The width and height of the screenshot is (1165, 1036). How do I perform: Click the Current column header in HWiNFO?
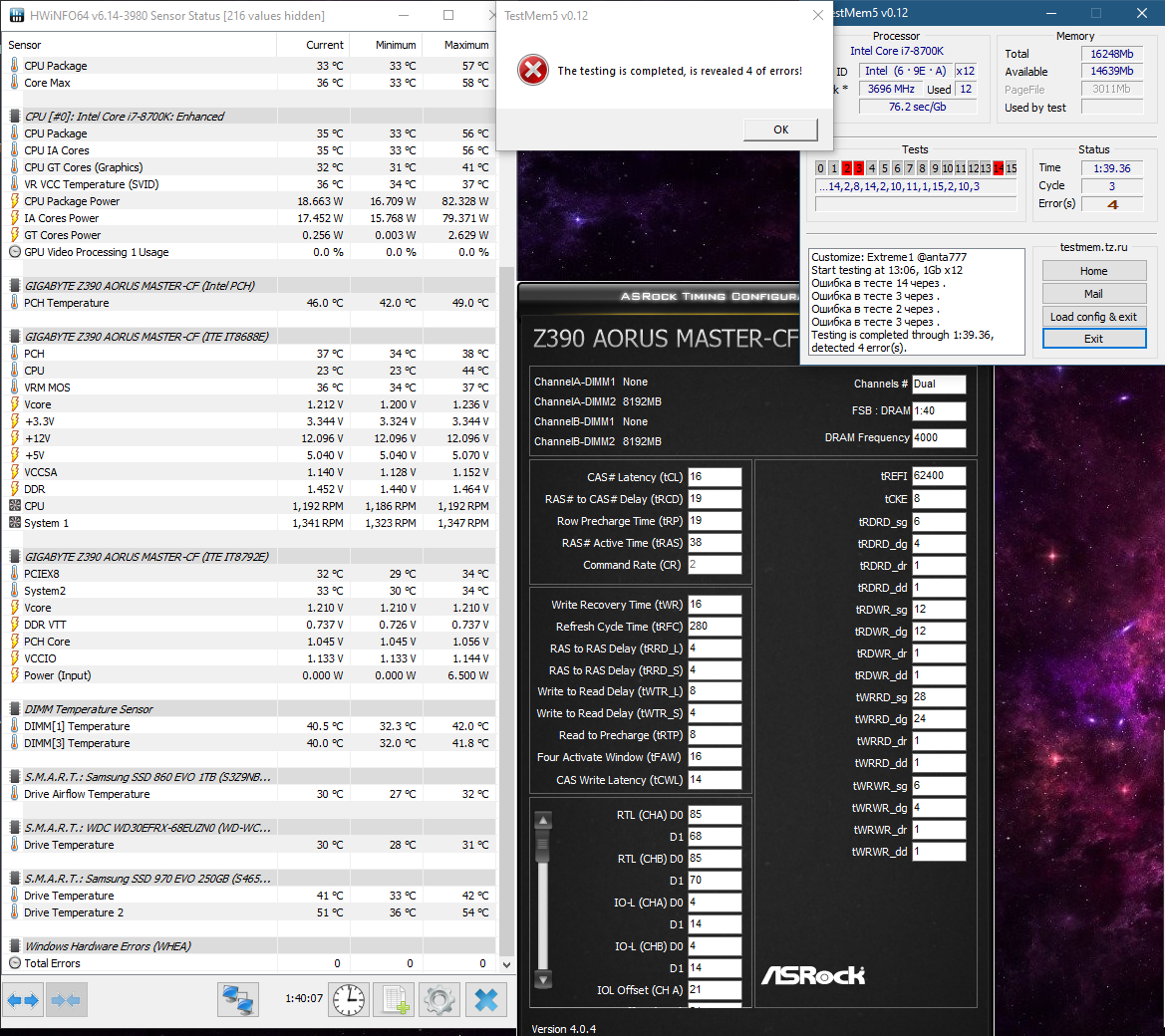(313, 45)
